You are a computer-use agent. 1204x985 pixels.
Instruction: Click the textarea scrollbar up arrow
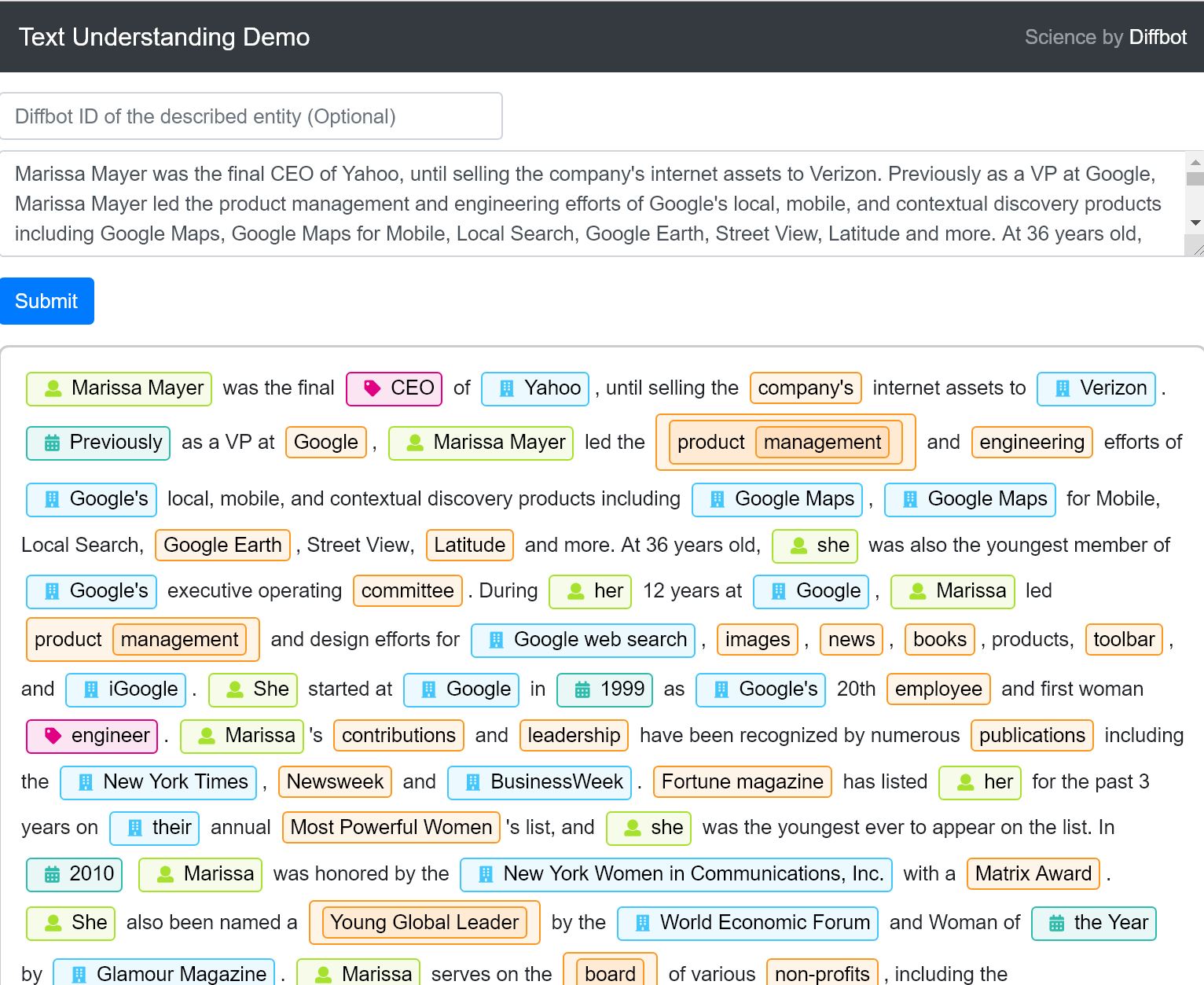(x=1195, y=162)
